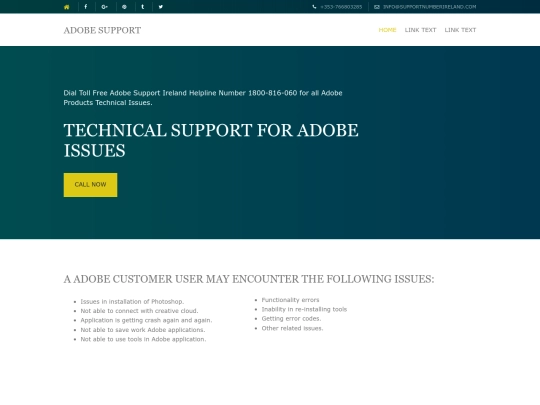Select the last LINK TEXT navigation item

460,30
